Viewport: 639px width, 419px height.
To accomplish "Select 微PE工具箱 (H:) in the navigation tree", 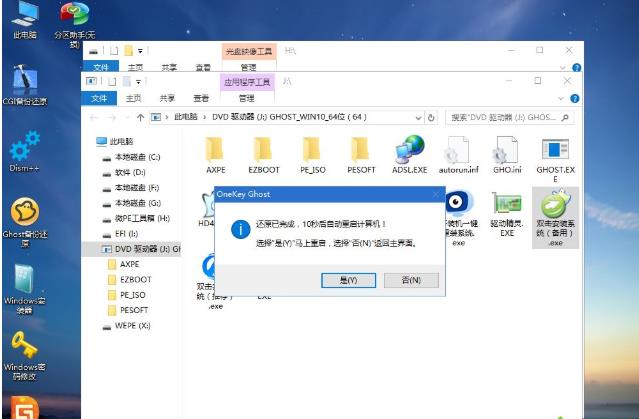I will 136,218.
